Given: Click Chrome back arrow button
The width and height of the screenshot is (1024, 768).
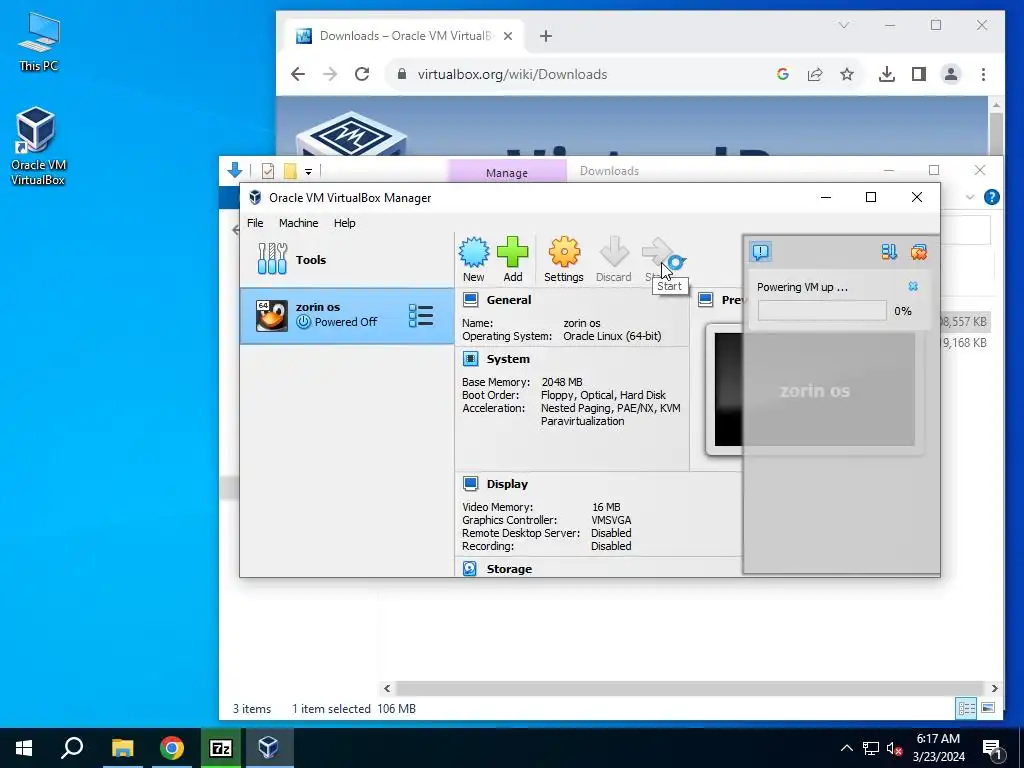Looking at the screenshot, I should (298, 74).
